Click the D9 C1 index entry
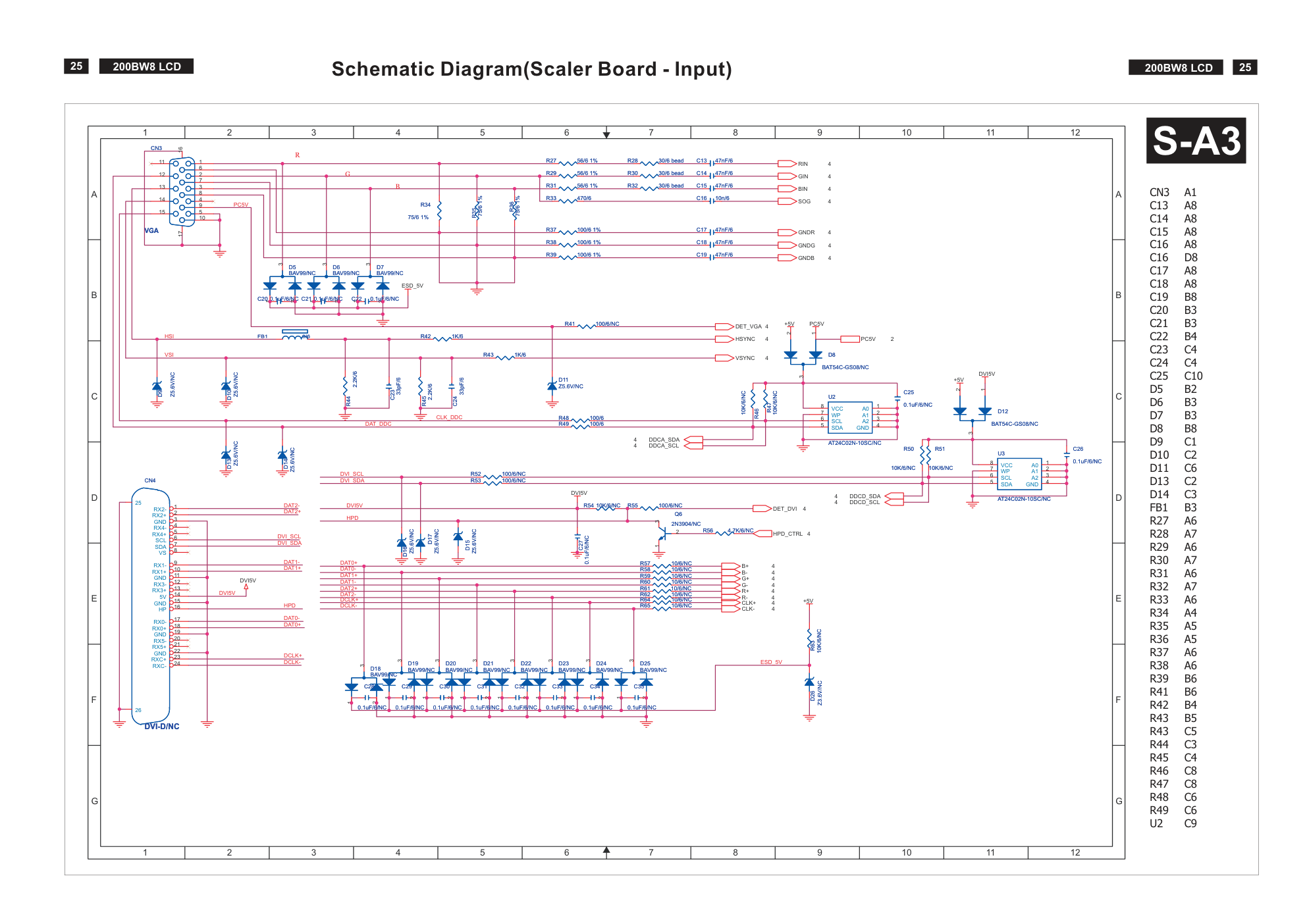This screenshot has width=1307, height=924. pos(1173,442)
